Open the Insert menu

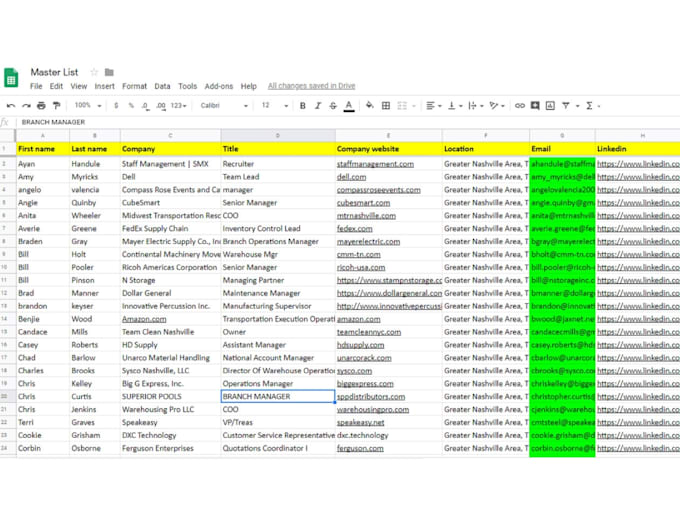[105, 86]
